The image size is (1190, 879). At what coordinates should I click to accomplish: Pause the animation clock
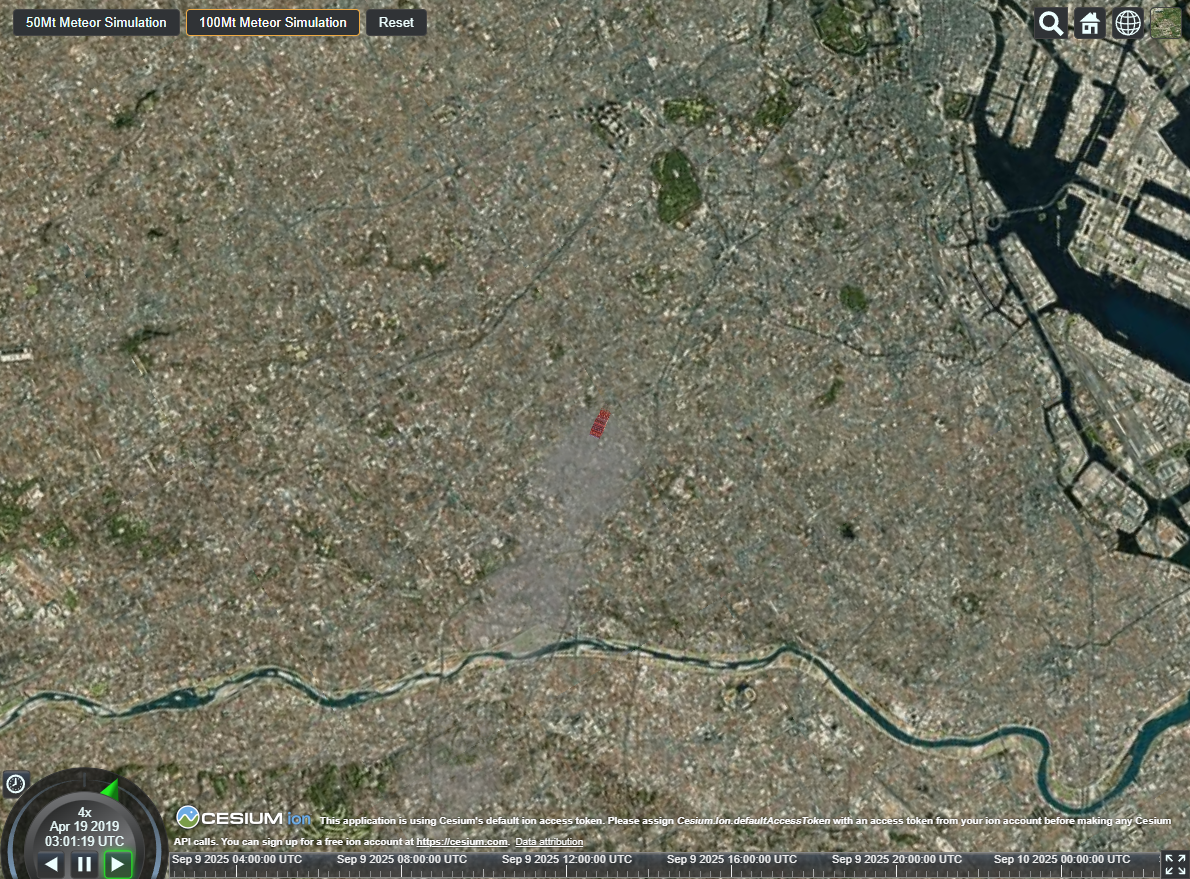coord(84,864)
